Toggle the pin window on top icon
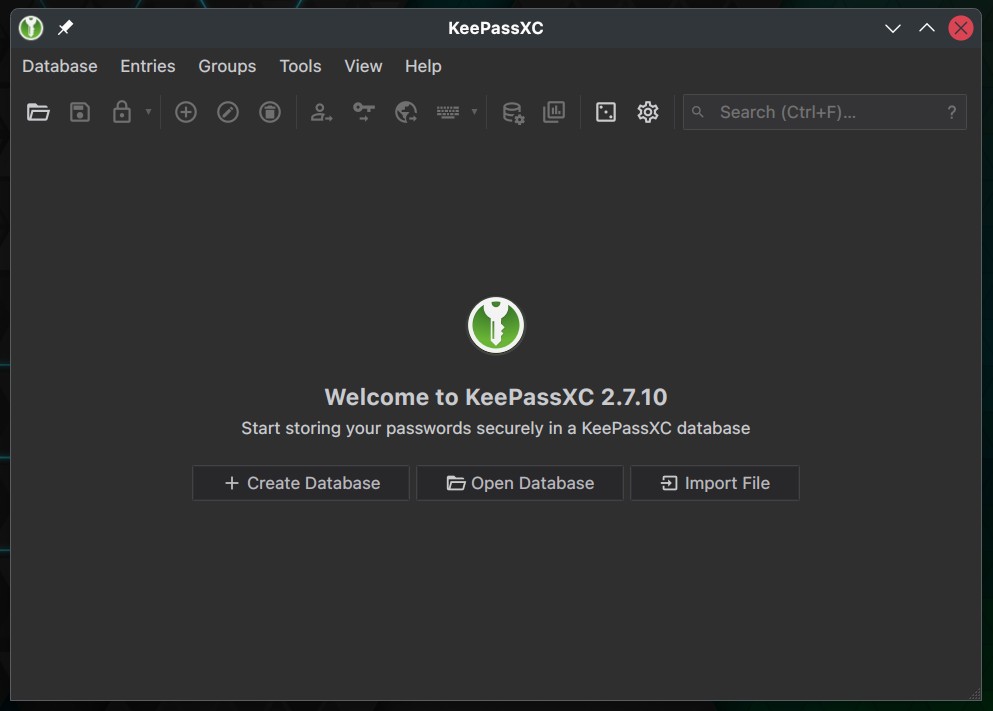 click(65, 28)
